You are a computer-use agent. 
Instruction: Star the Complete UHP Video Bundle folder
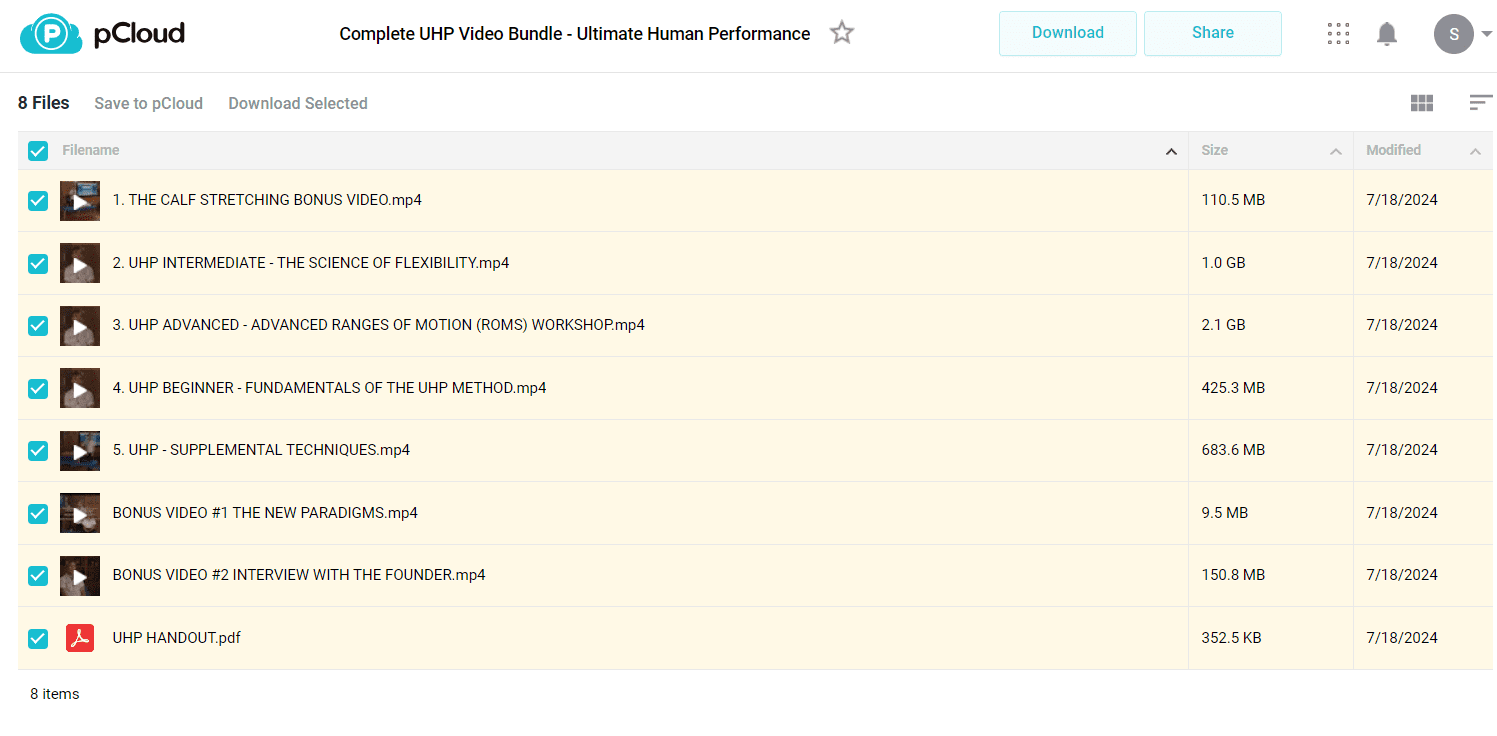(x=842, y=33)
